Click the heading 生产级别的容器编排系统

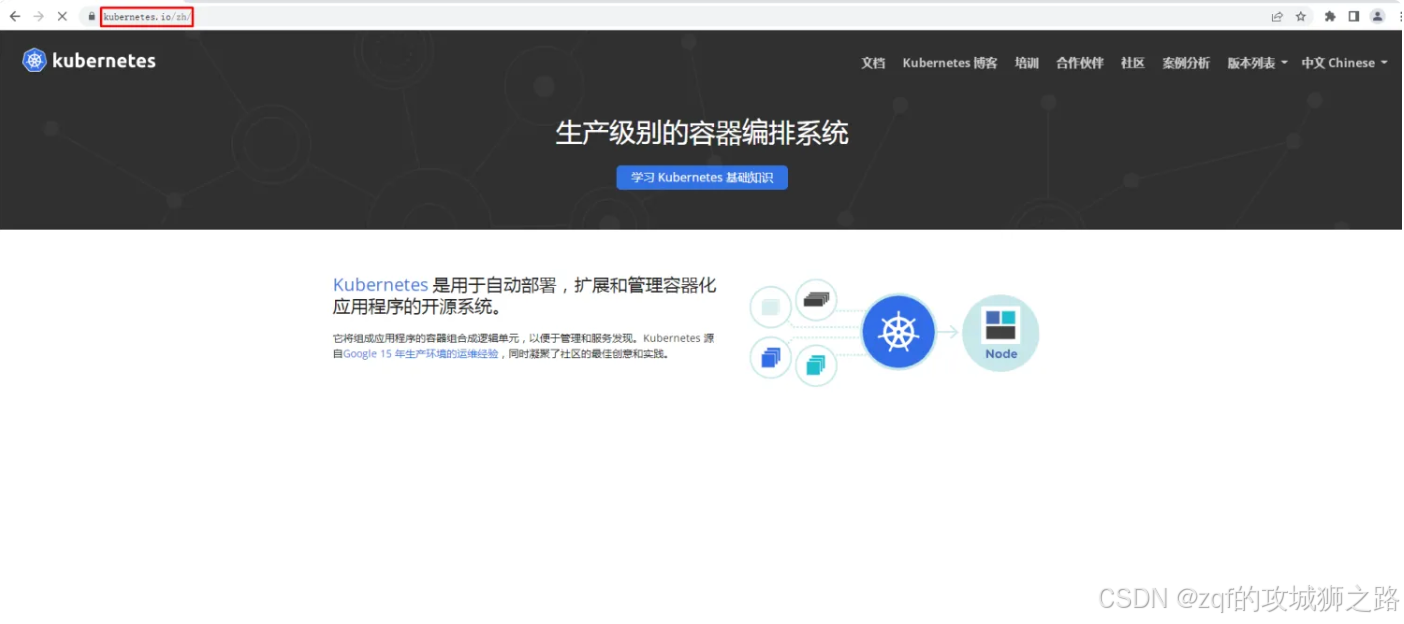(x=702, y=133)
